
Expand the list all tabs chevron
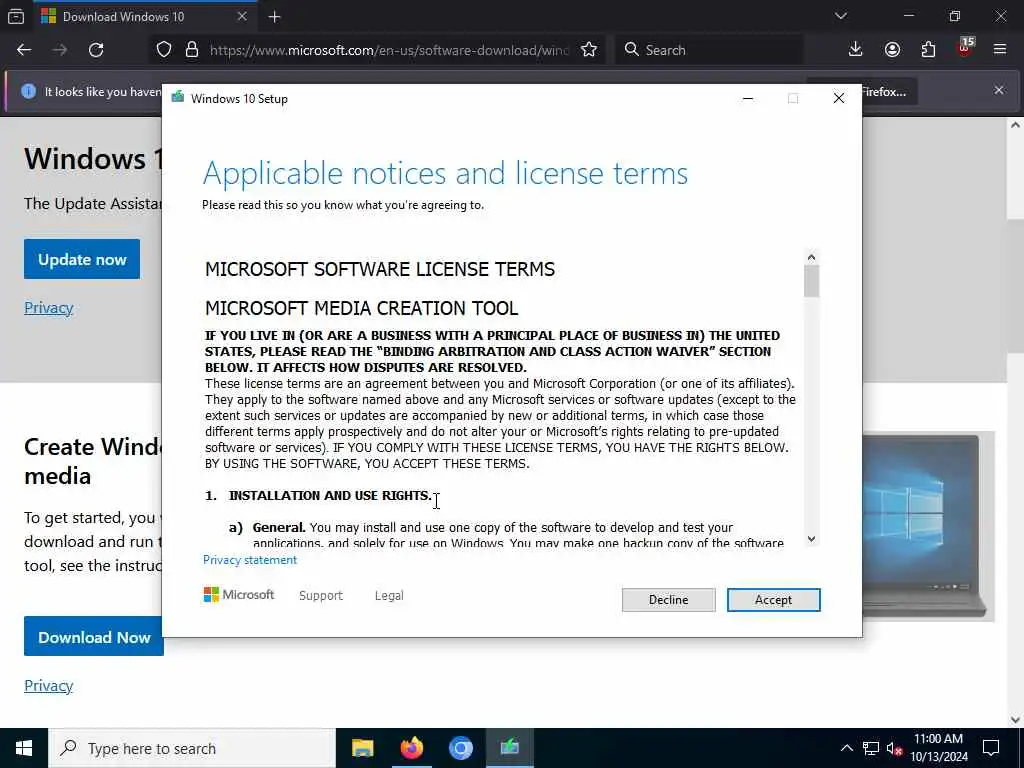coord(840,16)
